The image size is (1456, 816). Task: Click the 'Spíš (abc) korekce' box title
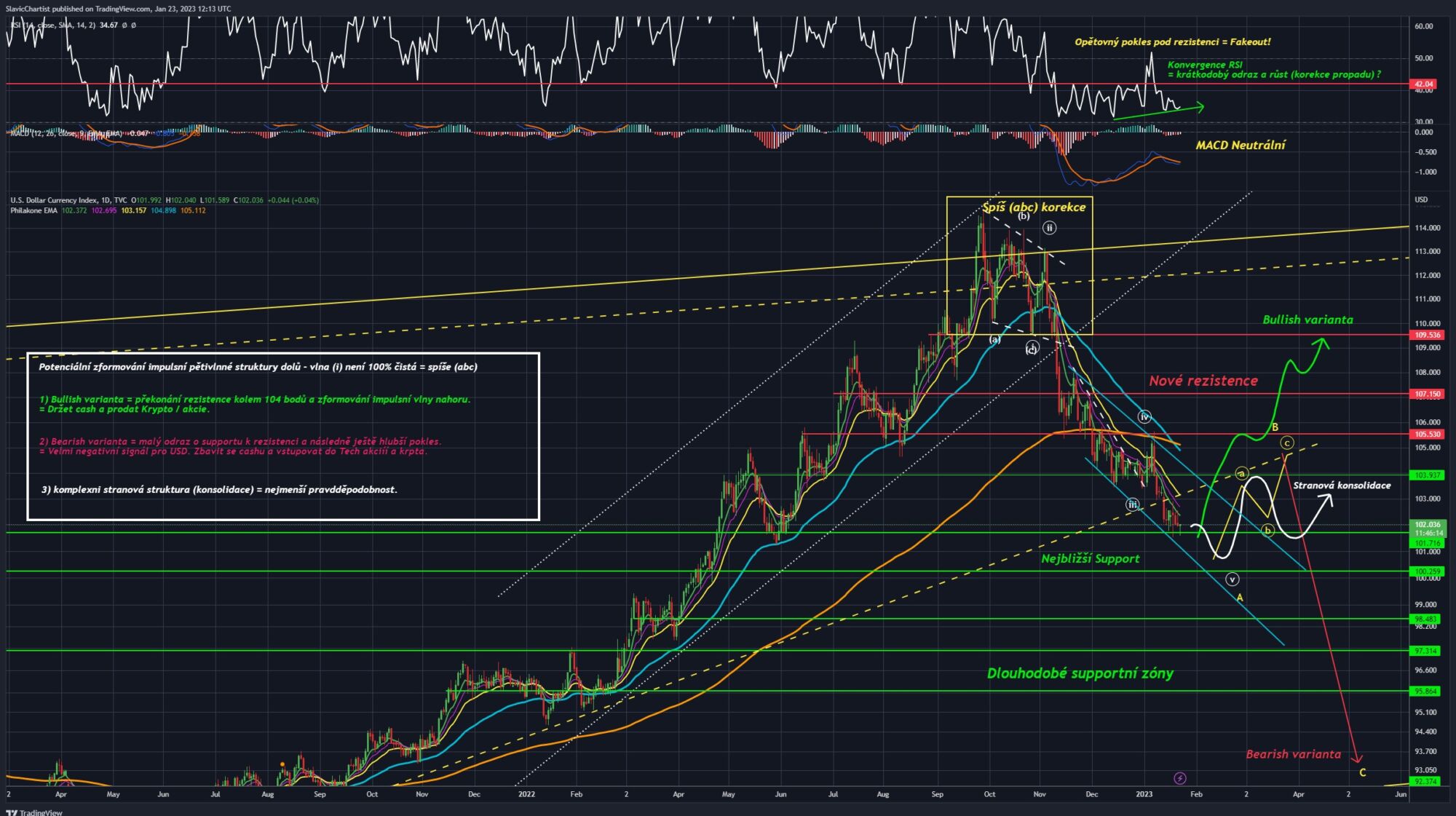pyautogui.click(x=1034, y=207)
